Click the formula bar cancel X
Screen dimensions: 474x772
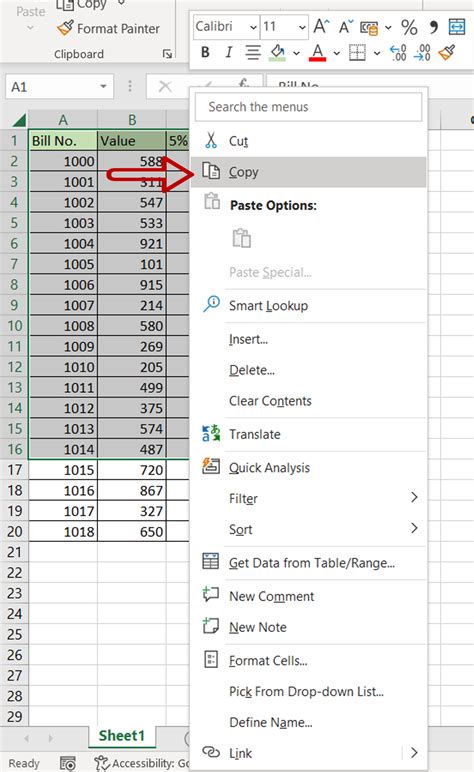pyautogui.click(x=165, y=87)
